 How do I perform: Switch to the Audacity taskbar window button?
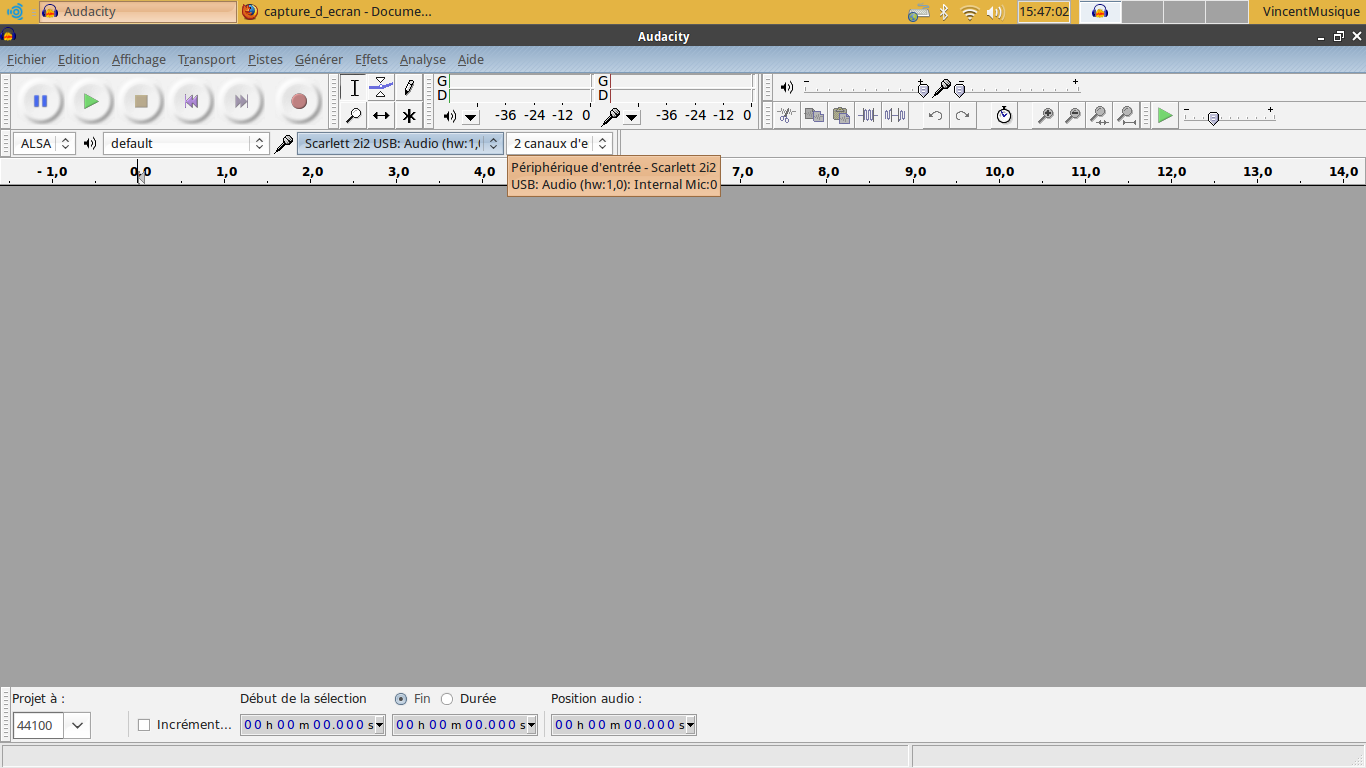[138, 12]
